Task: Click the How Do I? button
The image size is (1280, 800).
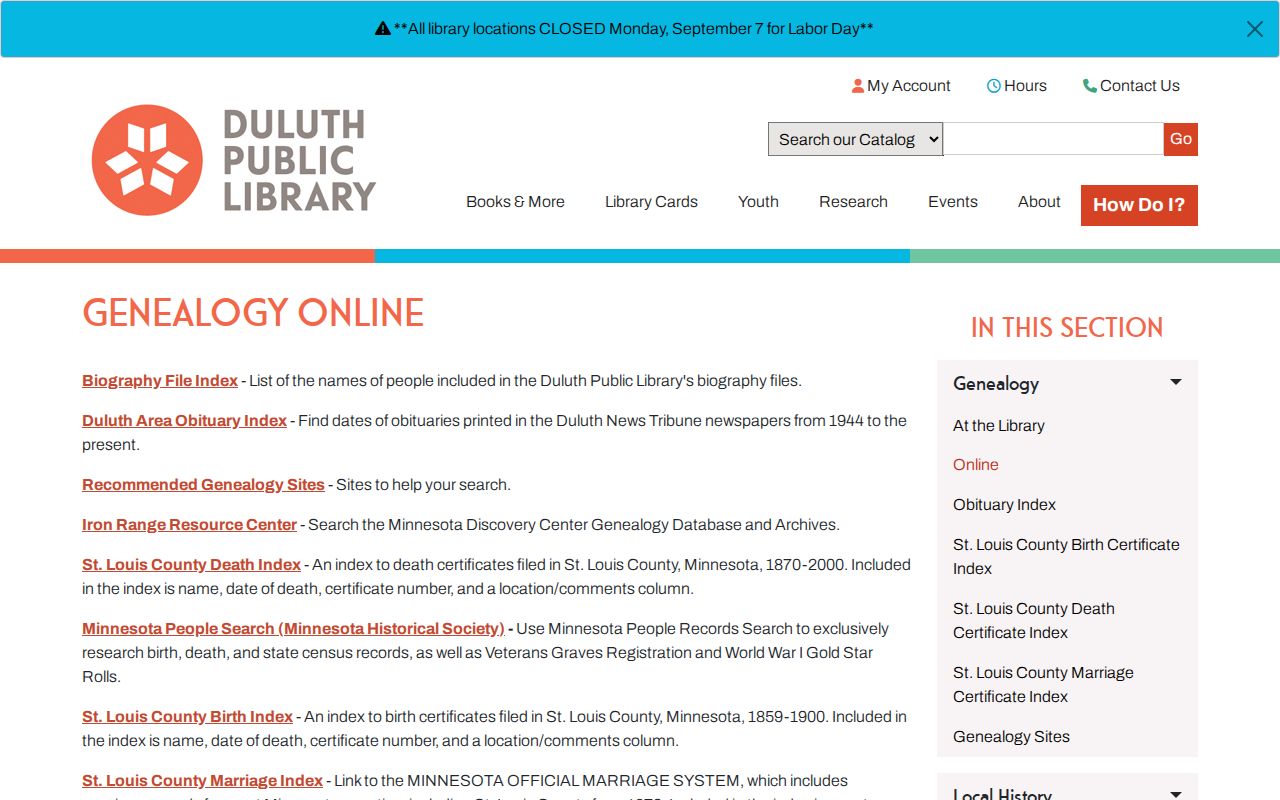Action: (x=1139, y=205)
